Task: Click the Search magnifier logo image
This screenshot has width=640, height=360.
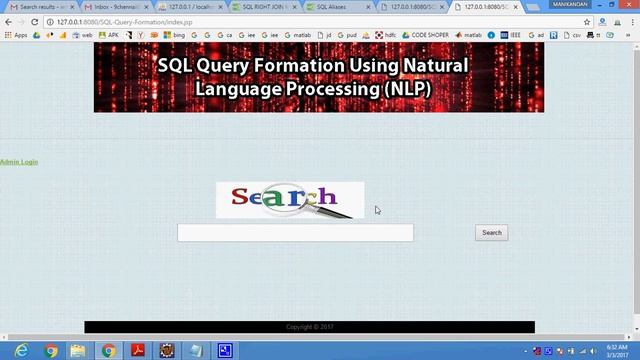Action: coord(290,200)
